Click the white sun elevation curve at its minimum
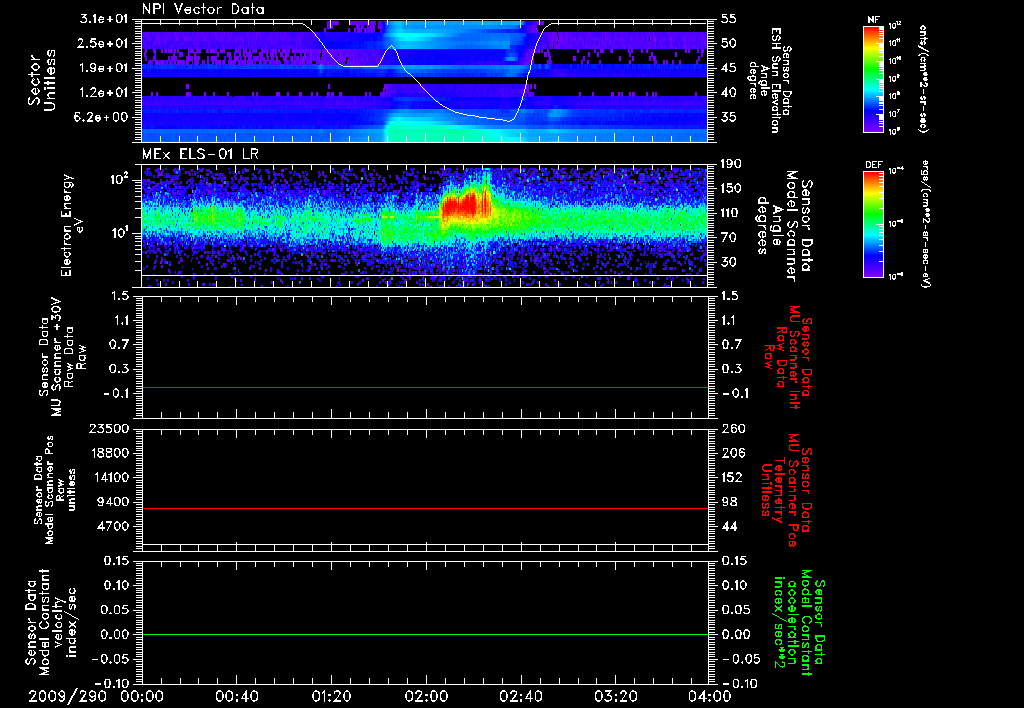1024x708 pixels. (x=511, y=121)
